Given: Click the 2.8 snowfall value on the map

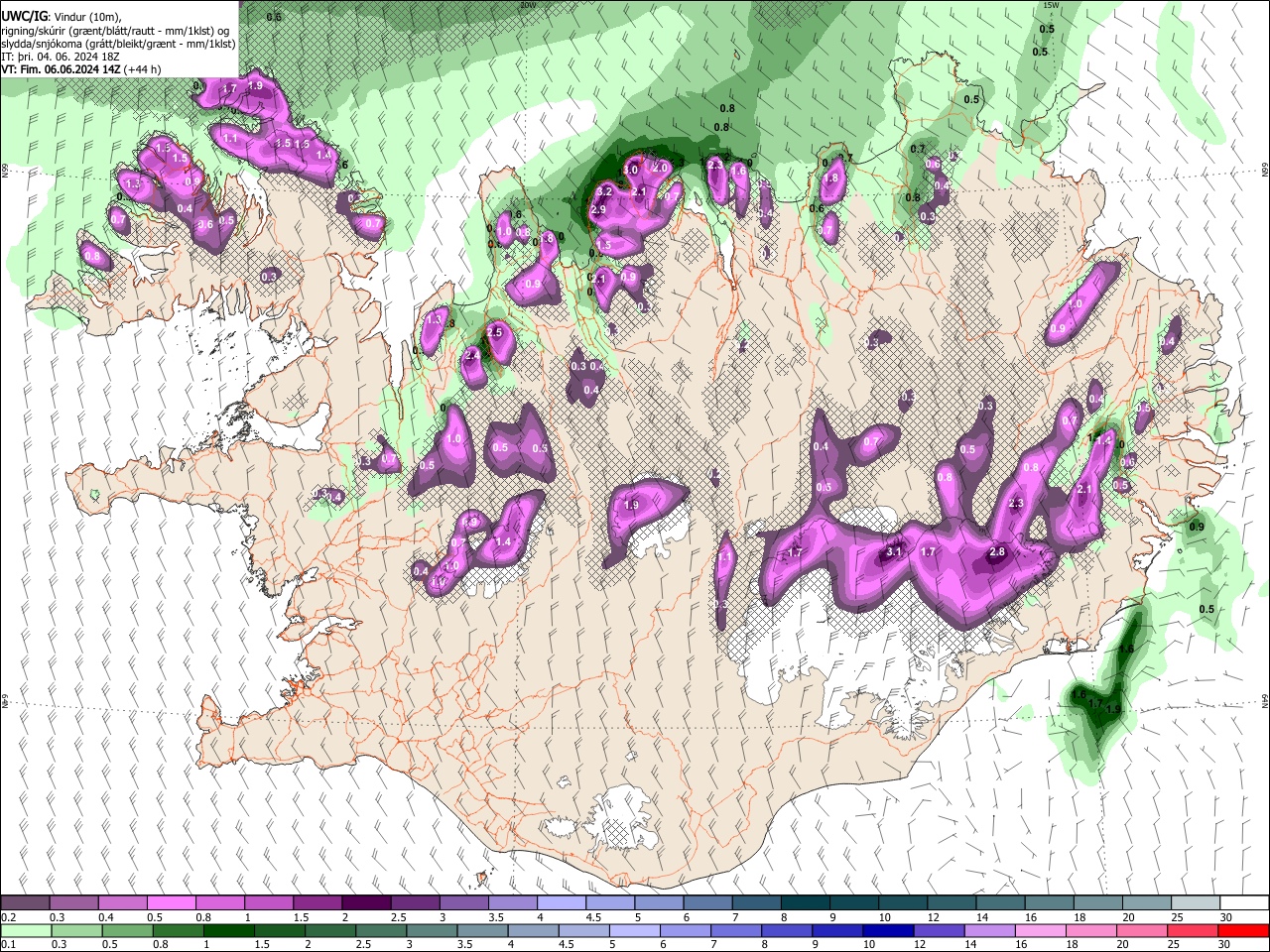Looking at the screenshot, I should pyautogui.click(x=997, y=551).
